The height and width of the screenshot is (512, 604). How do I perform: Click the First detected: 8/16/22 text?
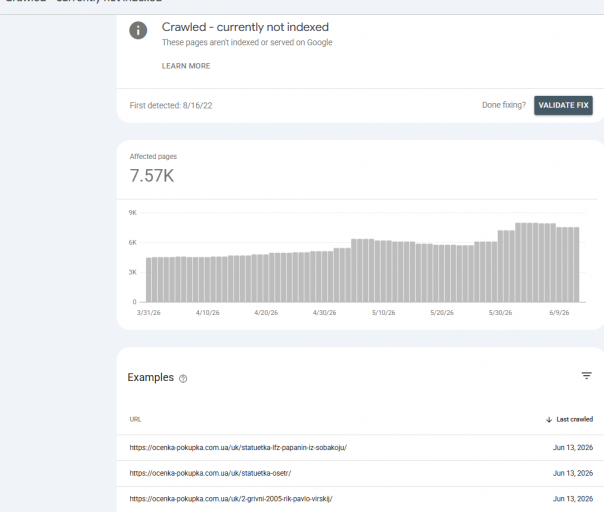click(171, 106)
